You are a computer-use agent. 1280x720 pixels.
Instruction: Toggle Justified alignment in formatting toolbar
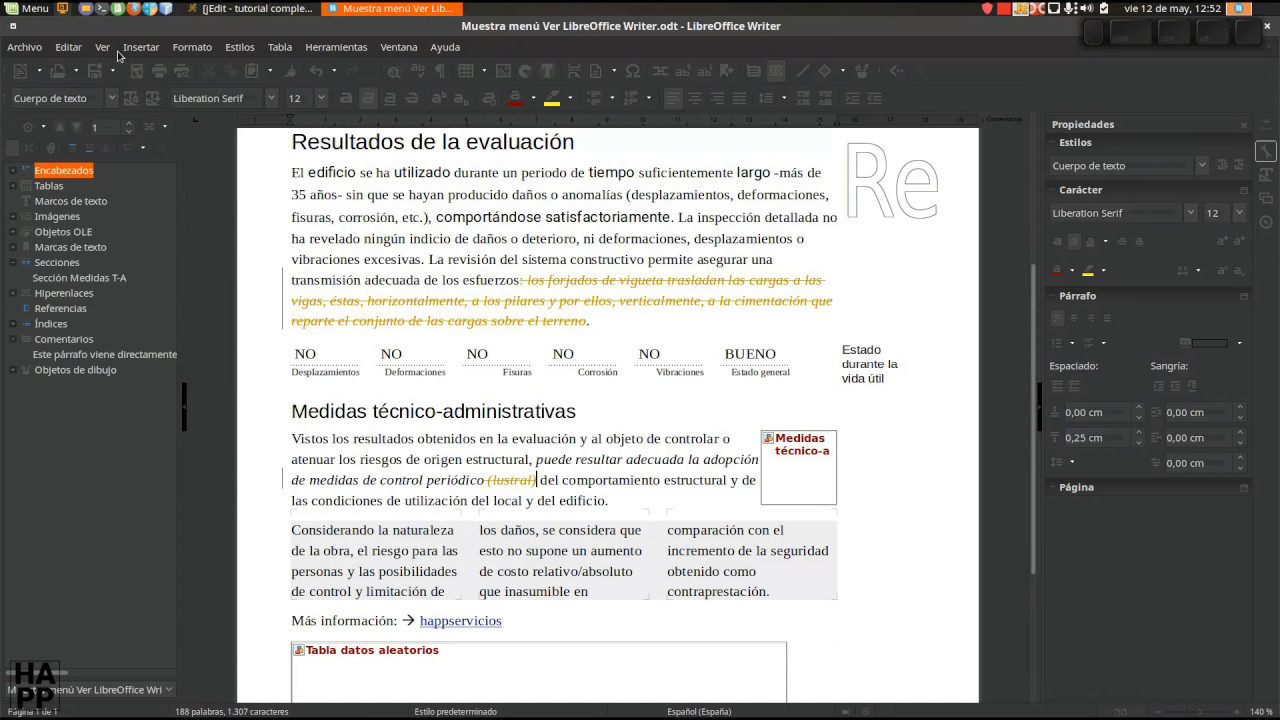click(x=739, y=98)
